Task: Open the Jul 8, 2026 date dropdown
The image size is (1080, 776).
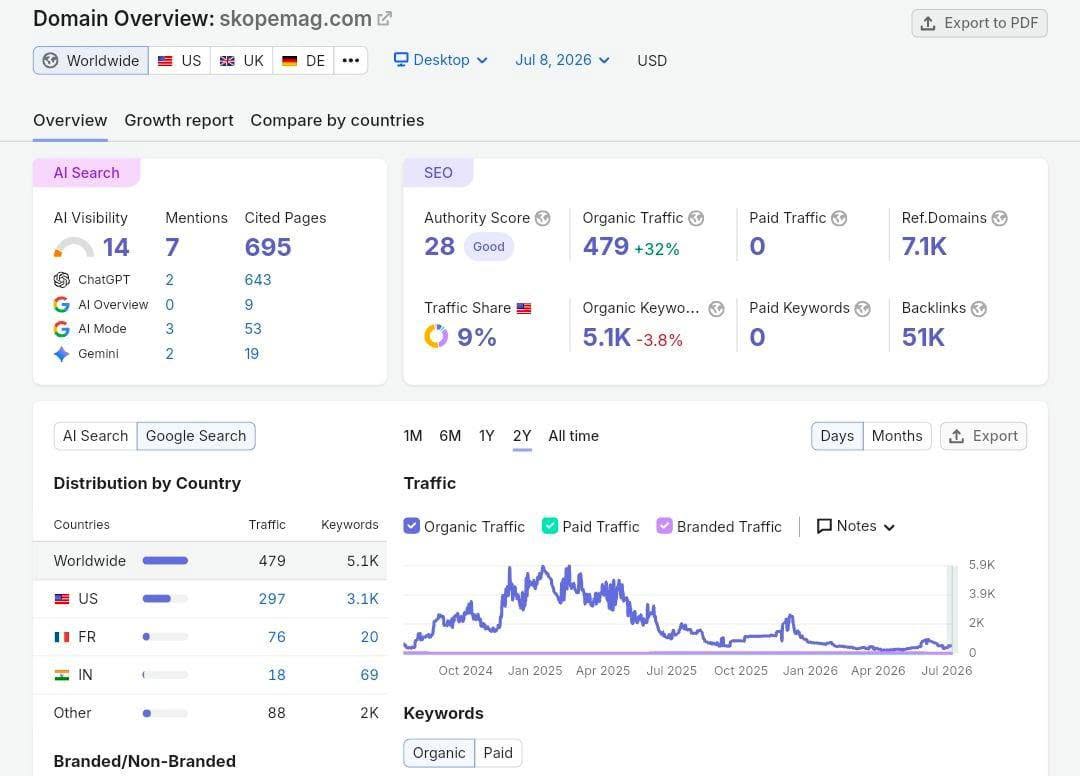Action: pos(562,60)
